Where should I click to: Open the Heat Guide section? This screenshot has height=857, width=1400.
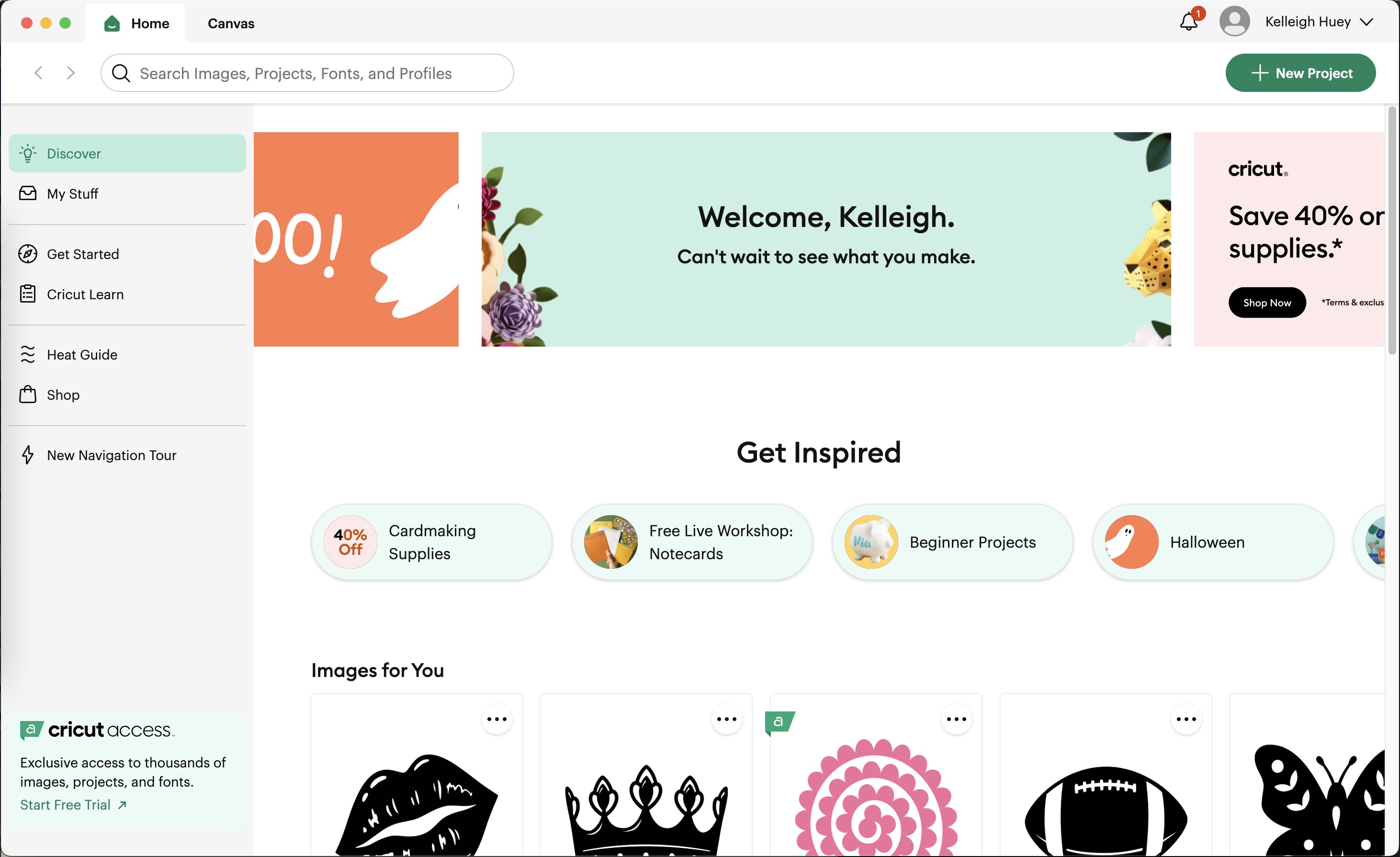point(82,354)
